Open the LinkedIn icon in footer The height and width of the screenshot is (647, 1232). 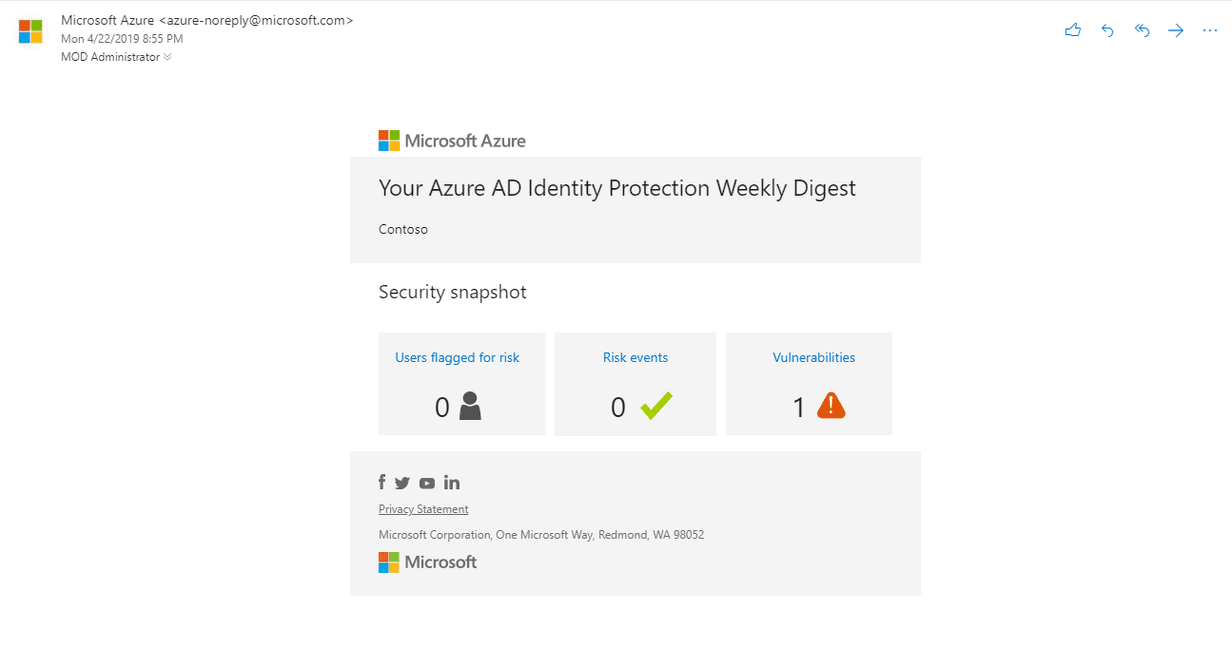pos(452,483)
